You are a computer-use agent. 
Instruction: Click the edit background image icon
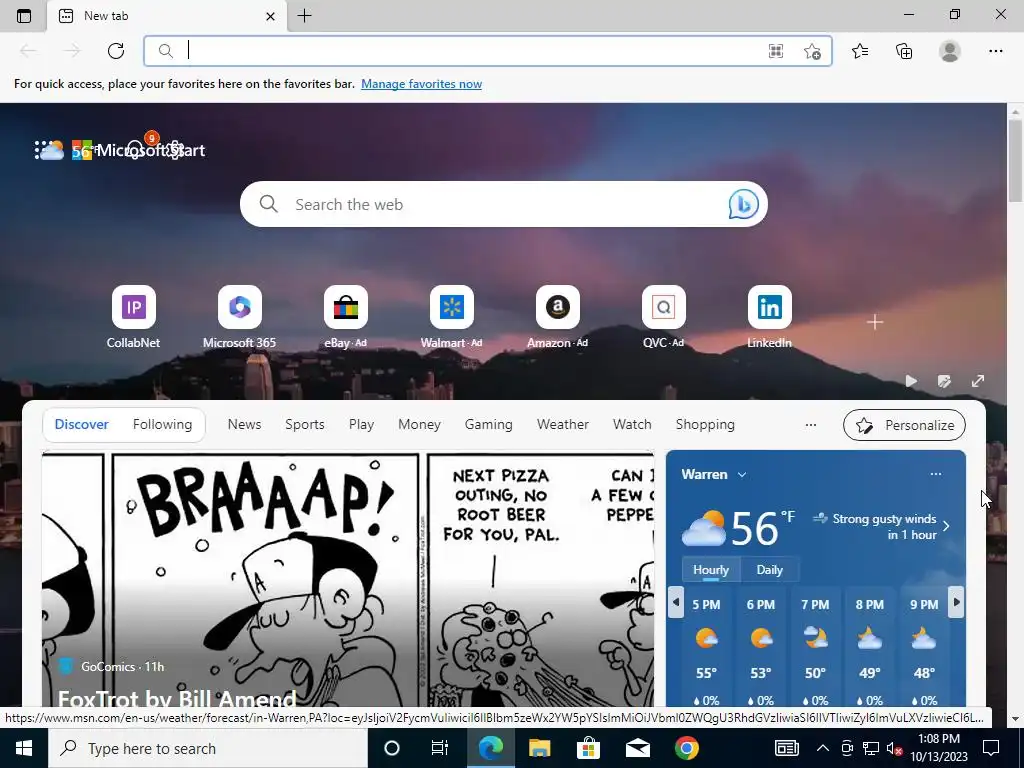[x=944, y=381]
